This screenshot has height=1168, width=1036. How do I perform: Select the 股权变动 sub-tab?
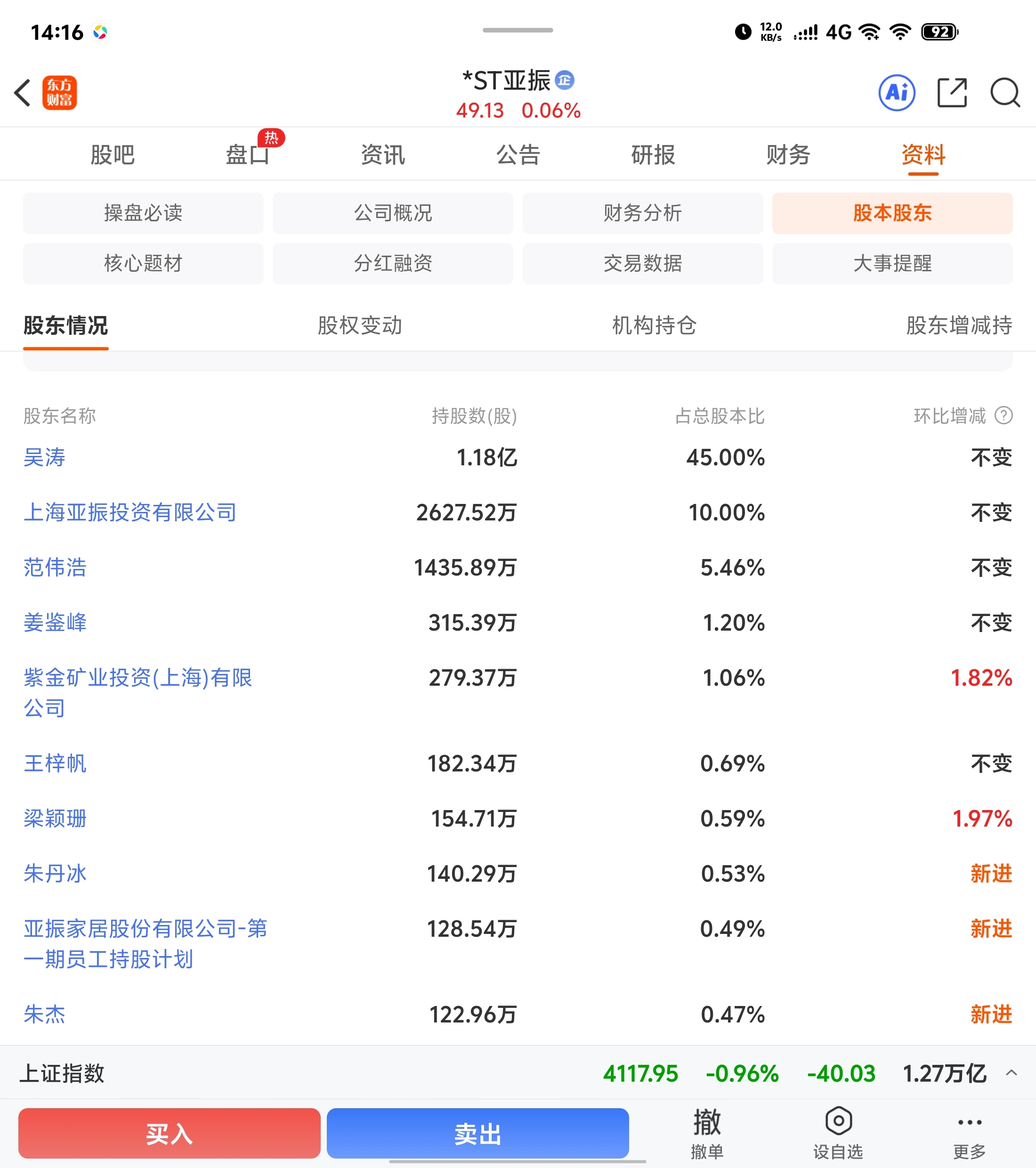360,325
